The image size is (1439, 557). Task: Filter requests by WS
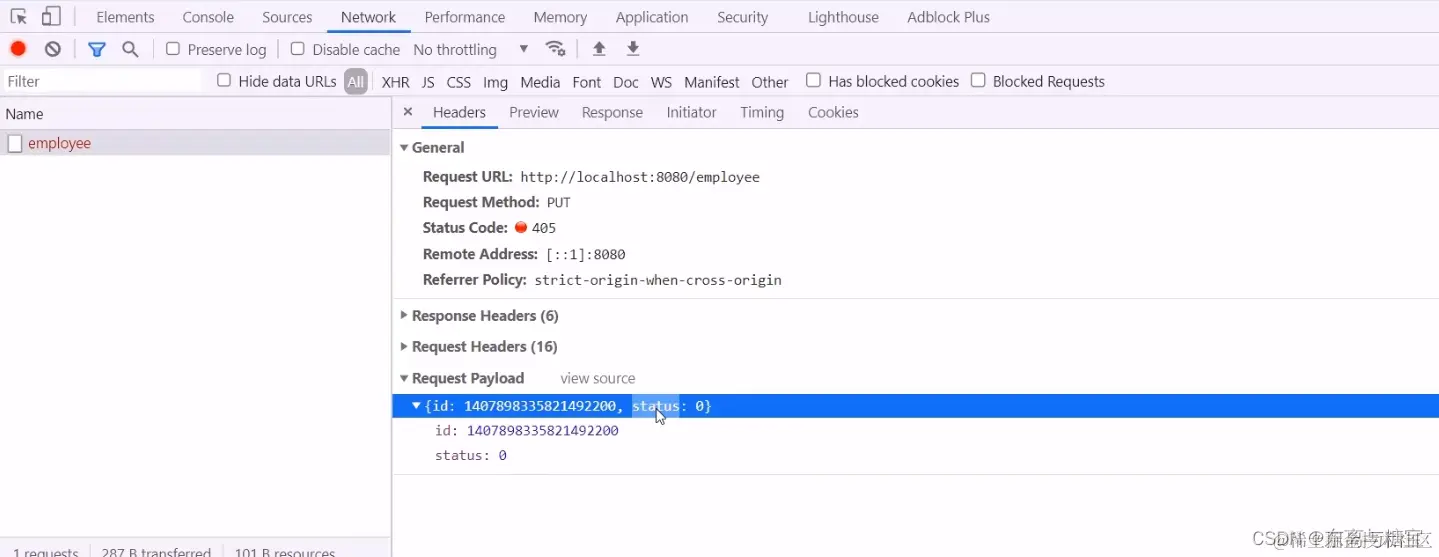(661, 82)
